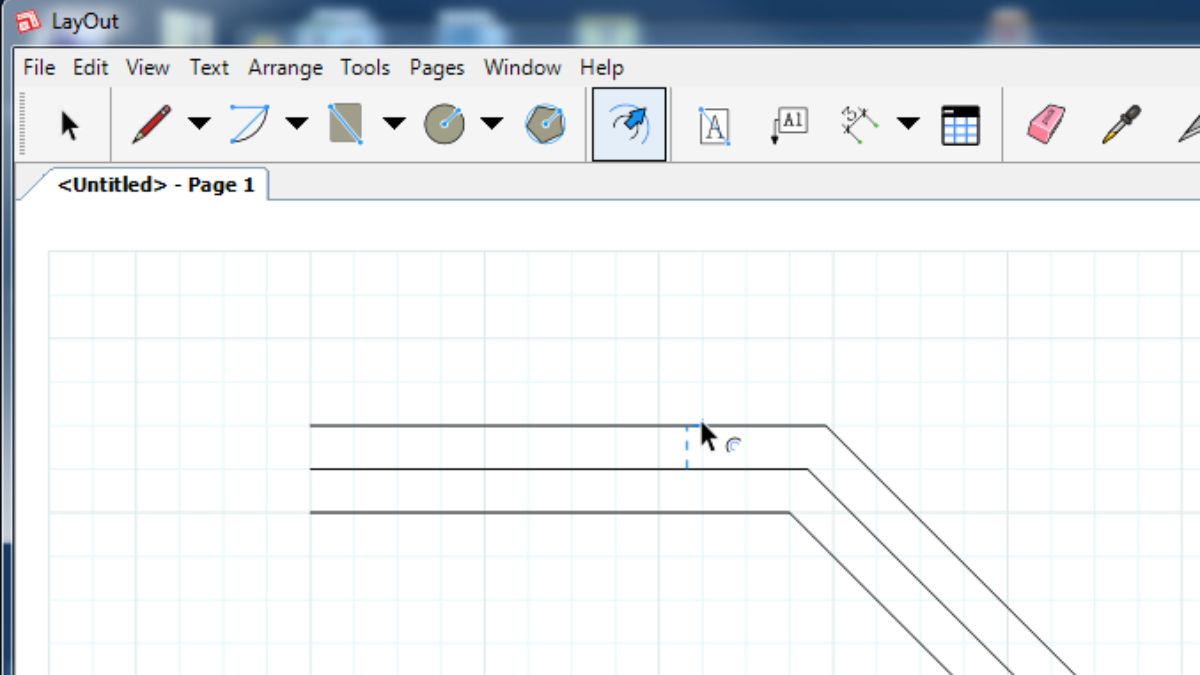Open the File menu

tap(39, 68)
